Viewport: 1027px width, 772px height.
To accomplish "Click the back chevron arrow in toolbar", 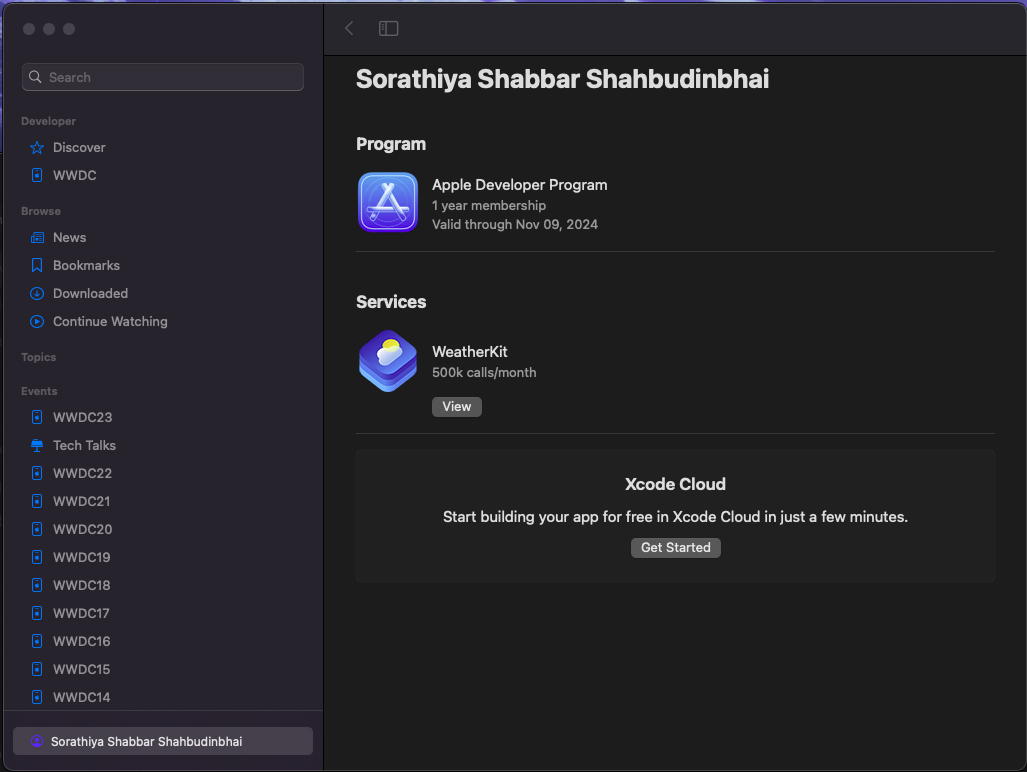I will coord(349,28).
